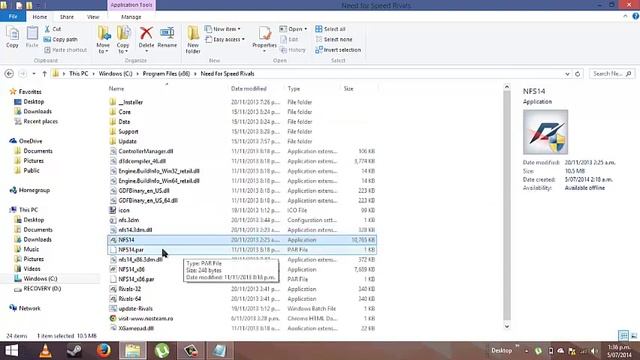Select RECOVERY (D:) drive in sidebar

[x=42, y=288]
